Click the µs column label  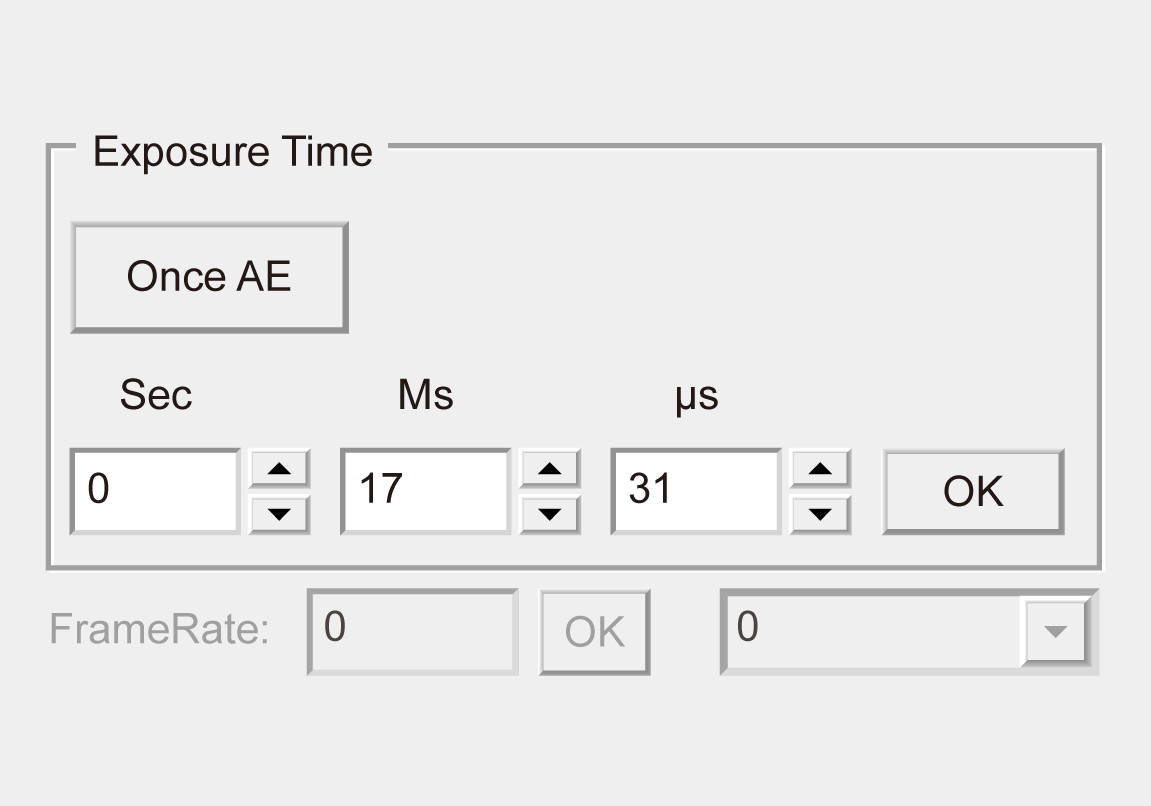pyautogui.click(x=697, y=397)
